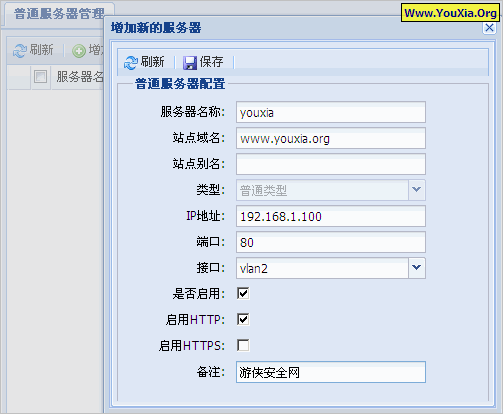
Task: Switch to 普通服务器管理 tab
Action: (59, 14)
